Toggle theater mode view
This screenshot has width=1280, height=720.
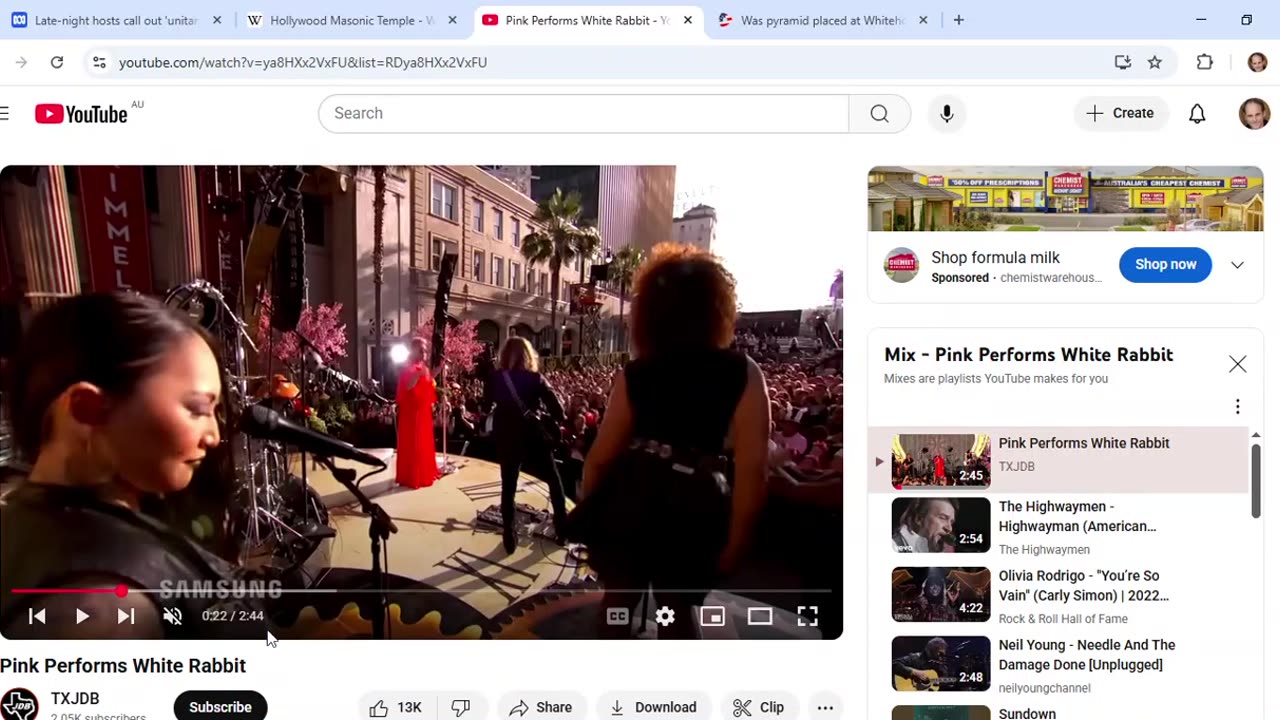[760, 616]
